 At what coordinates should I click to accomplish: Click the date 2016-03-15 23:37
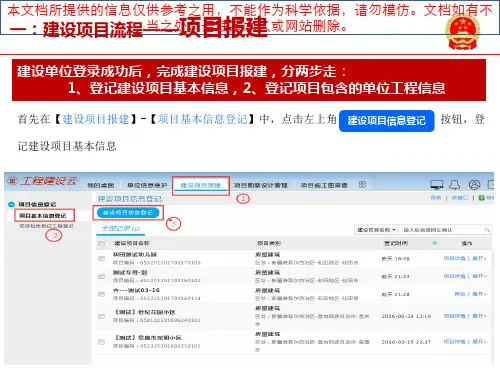coord(406,342)
